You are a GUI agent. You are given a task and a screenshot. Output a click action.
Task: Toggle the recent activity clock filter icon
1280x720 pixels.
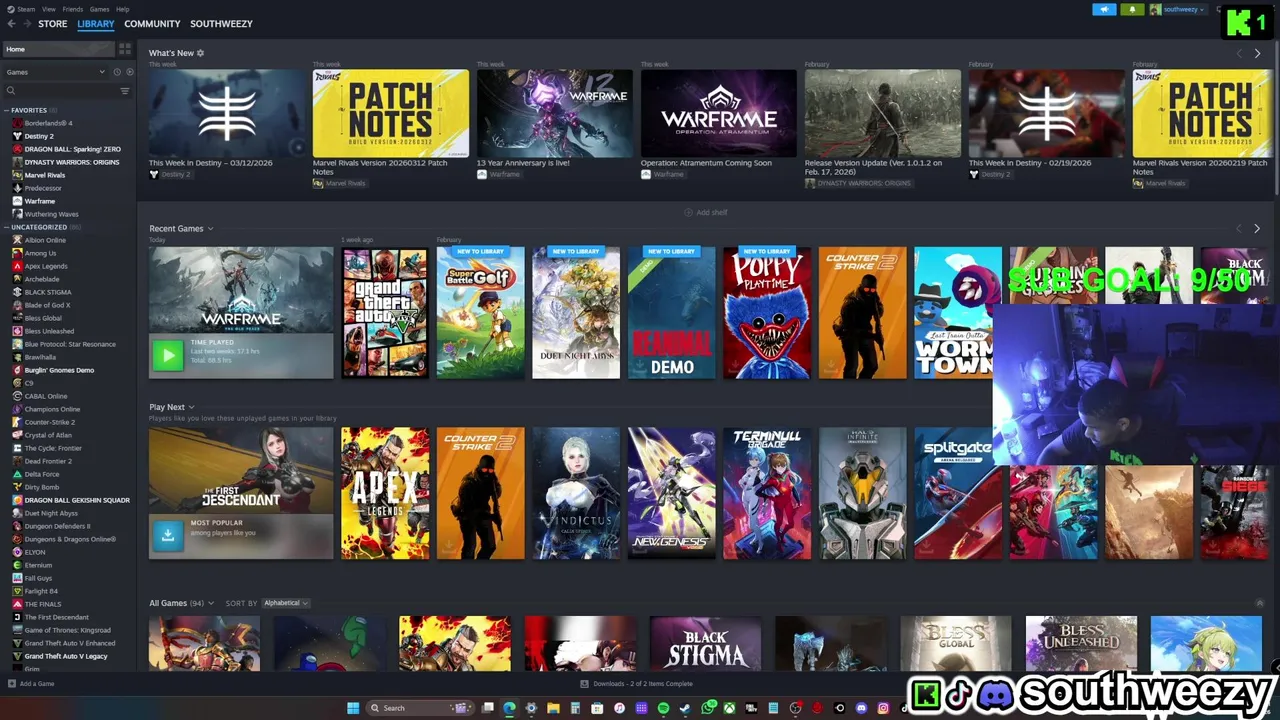pos(116,72)
